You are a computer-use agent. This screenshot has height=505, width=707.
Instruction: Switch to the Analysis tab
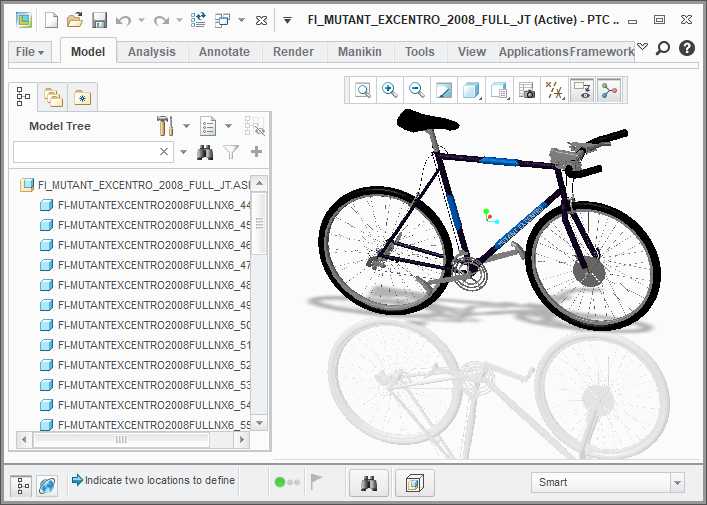point(152,52)
